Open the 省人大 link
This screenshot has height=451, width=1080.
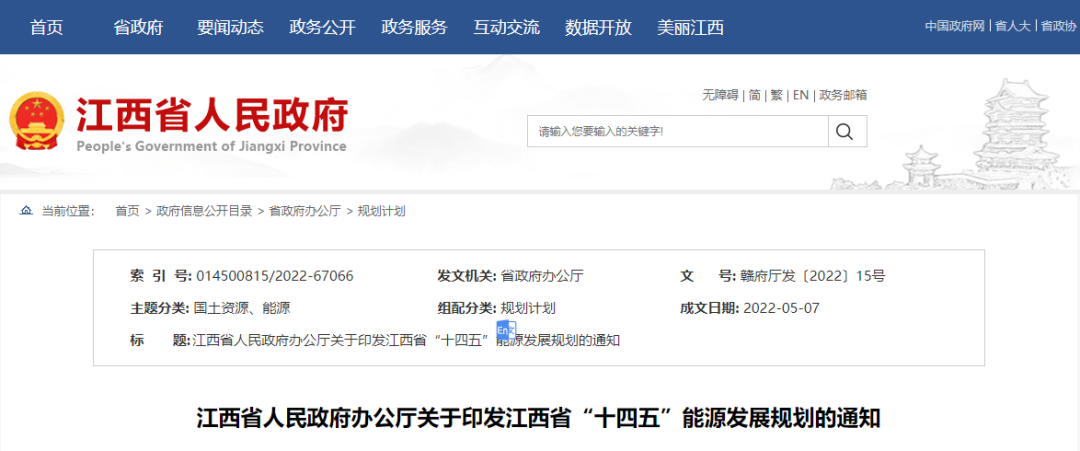(x=1013, y=26)
